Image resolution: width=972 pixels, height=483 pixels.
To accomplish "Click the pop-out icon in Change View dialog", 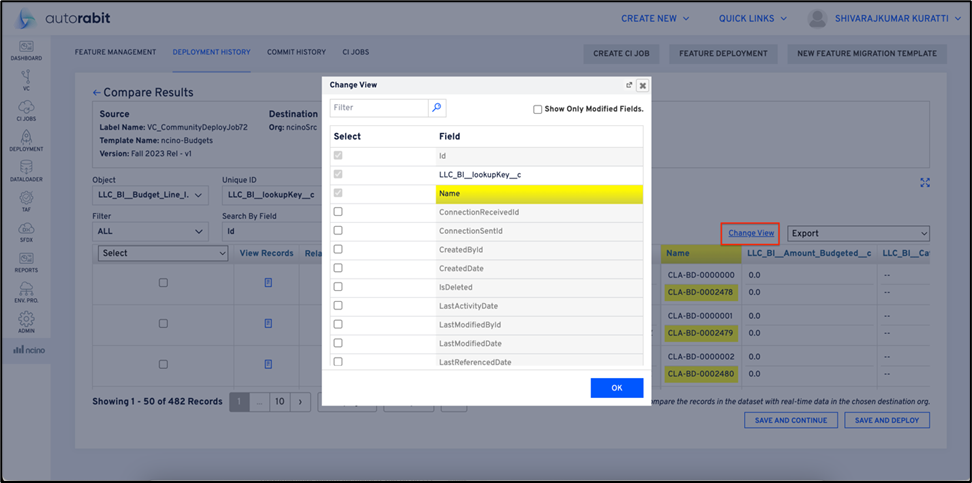I will [629, 86].
